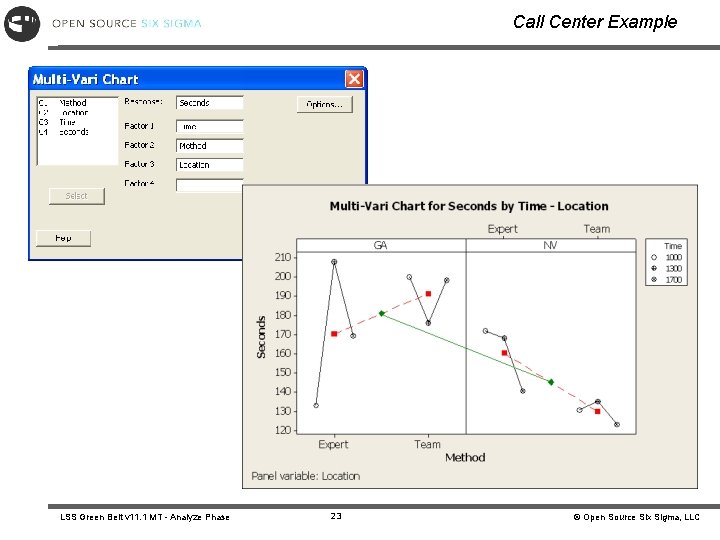Click the chart title Multi-Vari Chart for Seconds

click(x=469, y=206)
